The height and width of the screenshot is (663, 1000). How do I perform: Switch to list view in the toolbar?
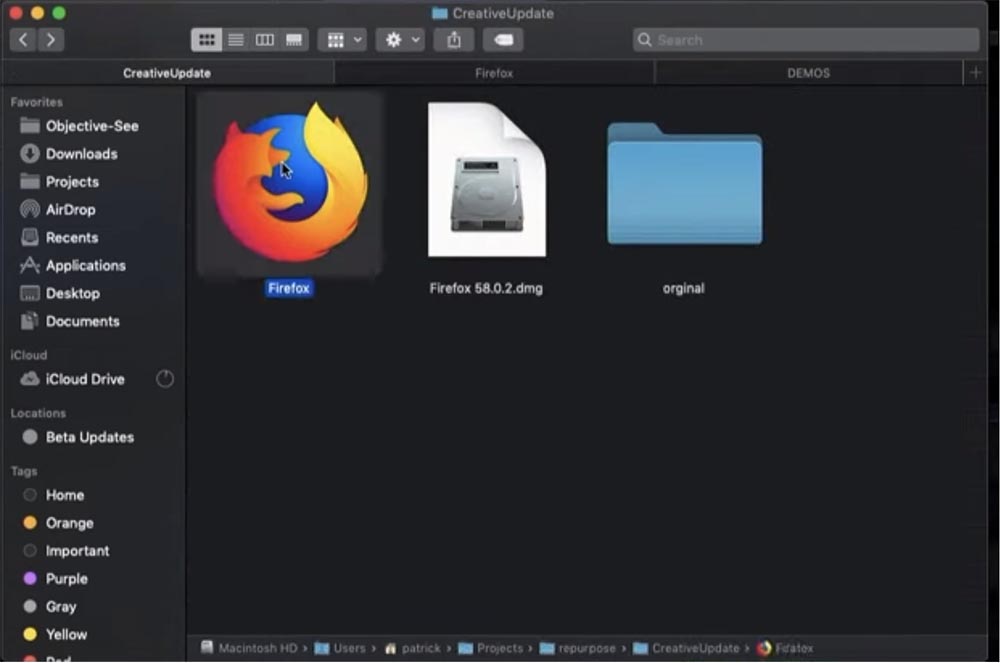[x=235, y=39]
